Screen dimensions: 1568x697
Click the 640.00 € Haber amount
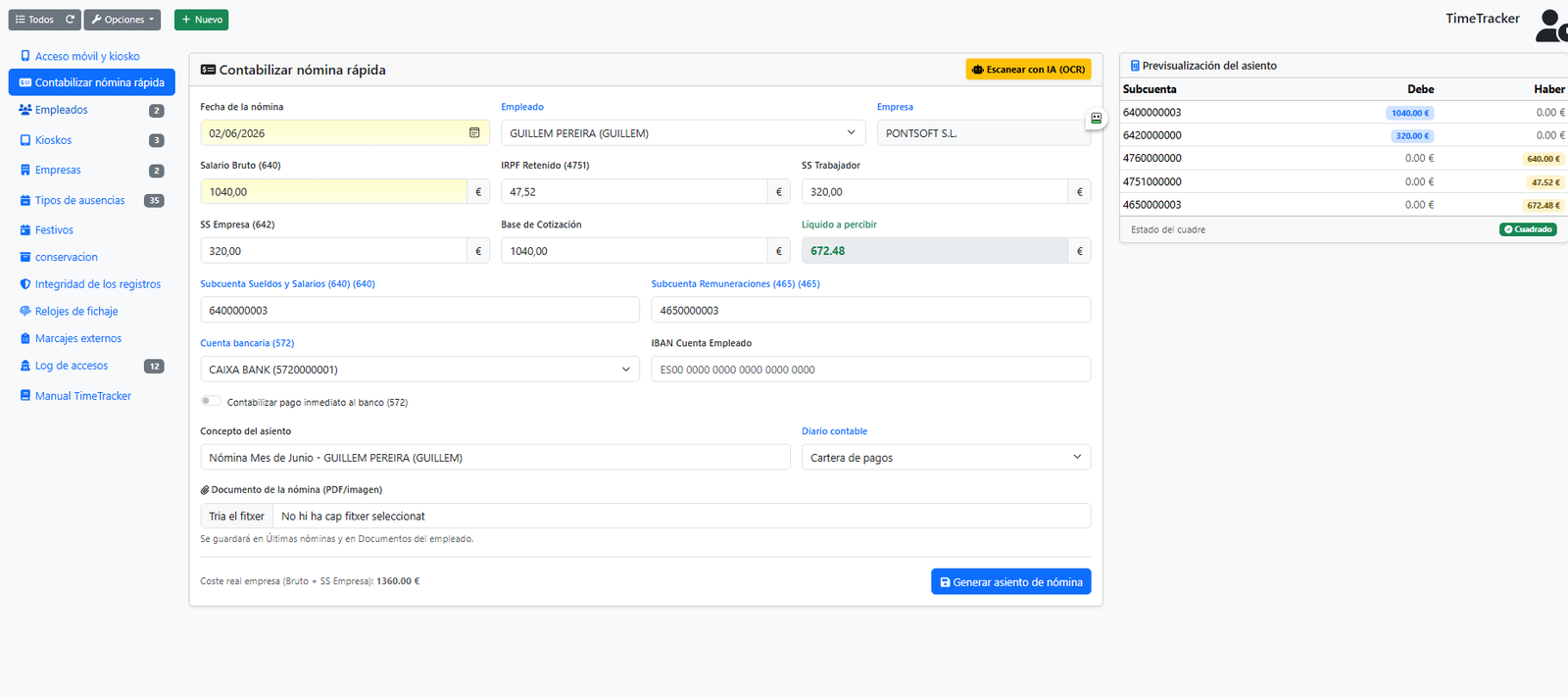pos(1543,158)
